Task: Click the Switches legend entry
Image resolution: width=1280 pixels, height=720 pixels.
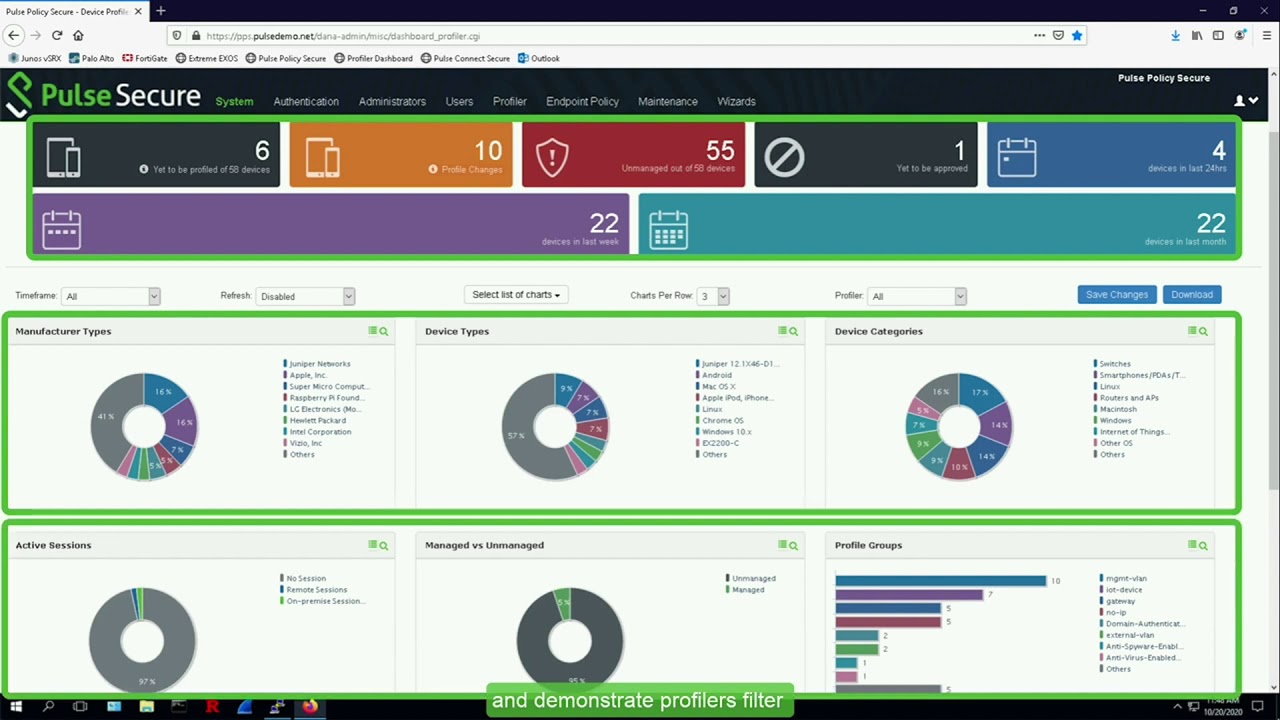Action: 1112,364
